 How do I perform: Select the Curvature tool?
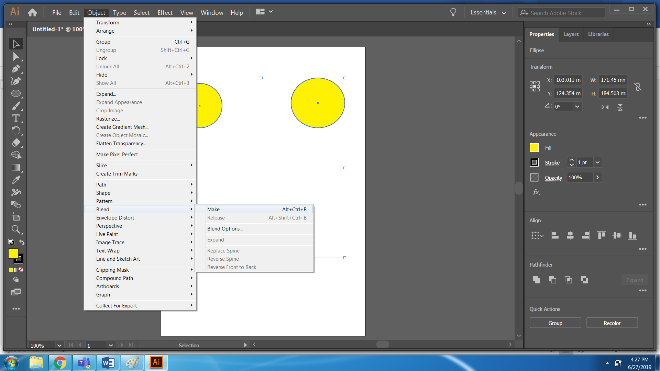pyautogui.click(x=16, y=81)
